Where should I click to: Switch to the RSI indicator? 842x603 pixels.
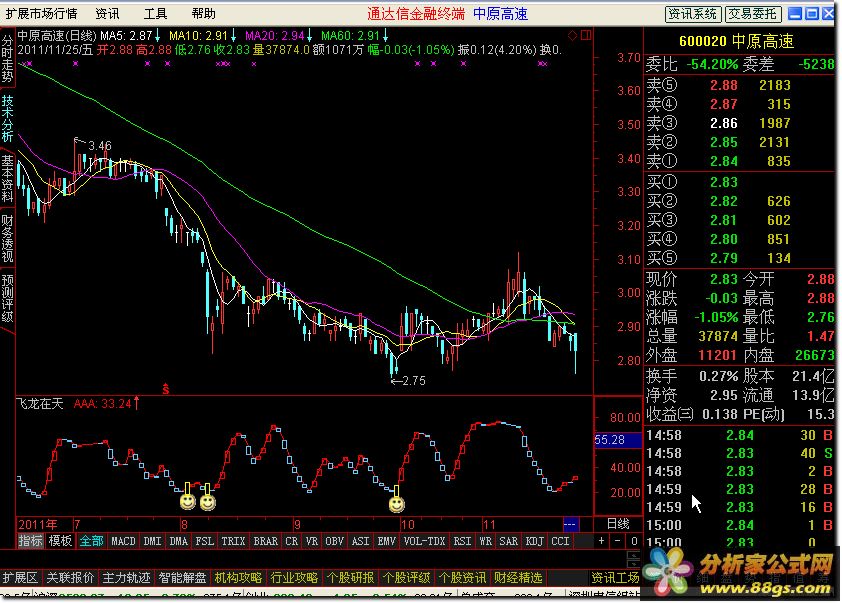pos(462,541)
